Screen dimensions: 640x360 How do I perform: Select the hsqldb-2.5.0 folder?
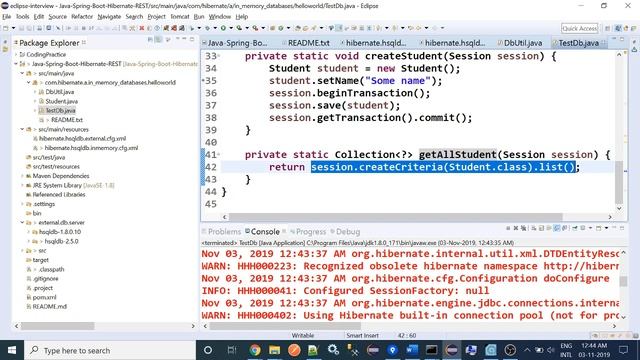click(61, 241)
